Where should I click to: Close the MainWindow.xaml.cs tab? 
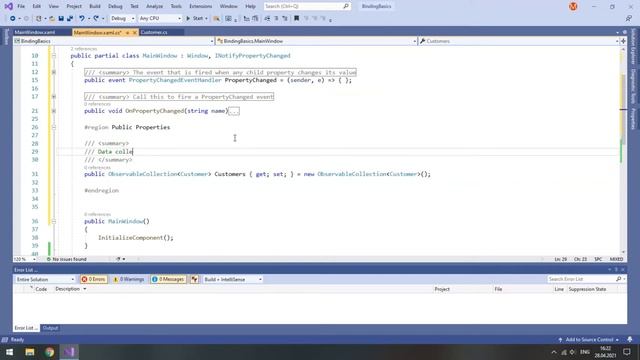click(135, 32)
